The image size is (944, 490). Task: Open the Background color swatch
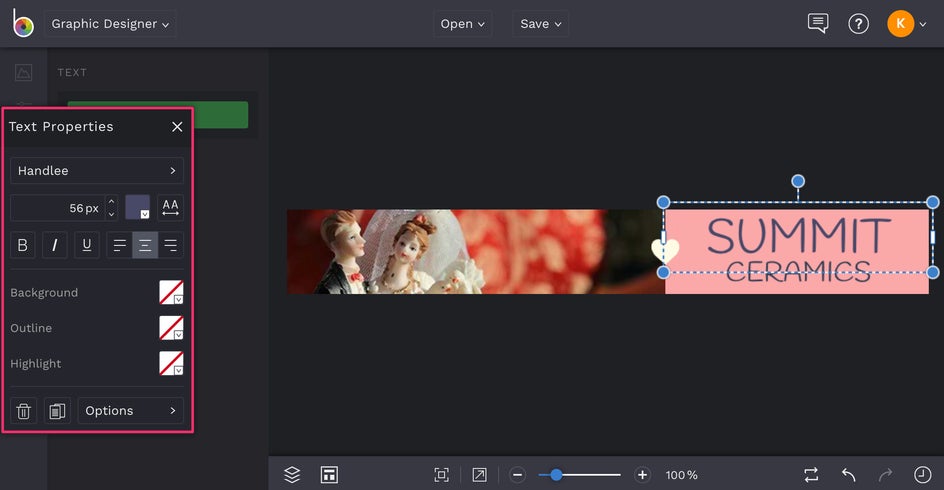point(171,293)
